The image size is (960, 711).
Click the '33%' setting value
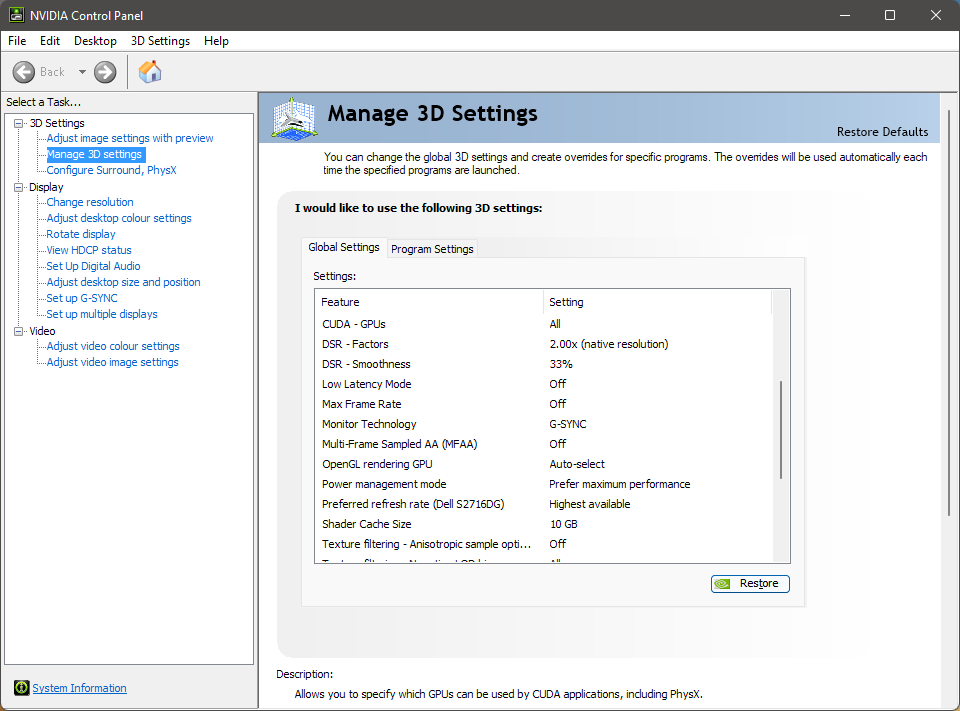[x=561, y=364]
